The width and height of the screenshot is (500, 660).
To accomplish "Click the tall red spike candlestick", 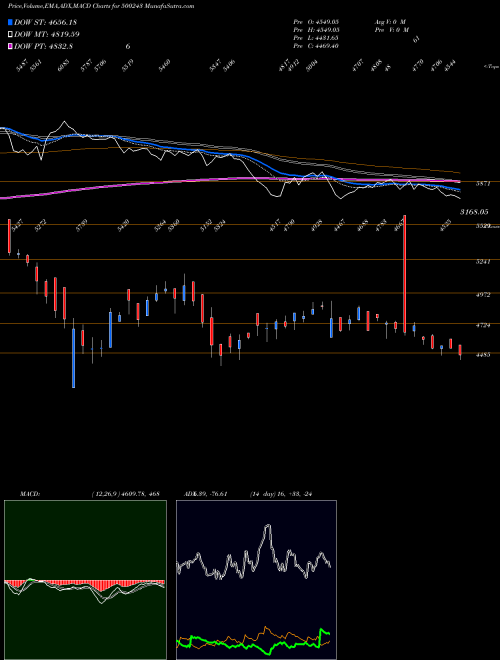I will (404, 274).
